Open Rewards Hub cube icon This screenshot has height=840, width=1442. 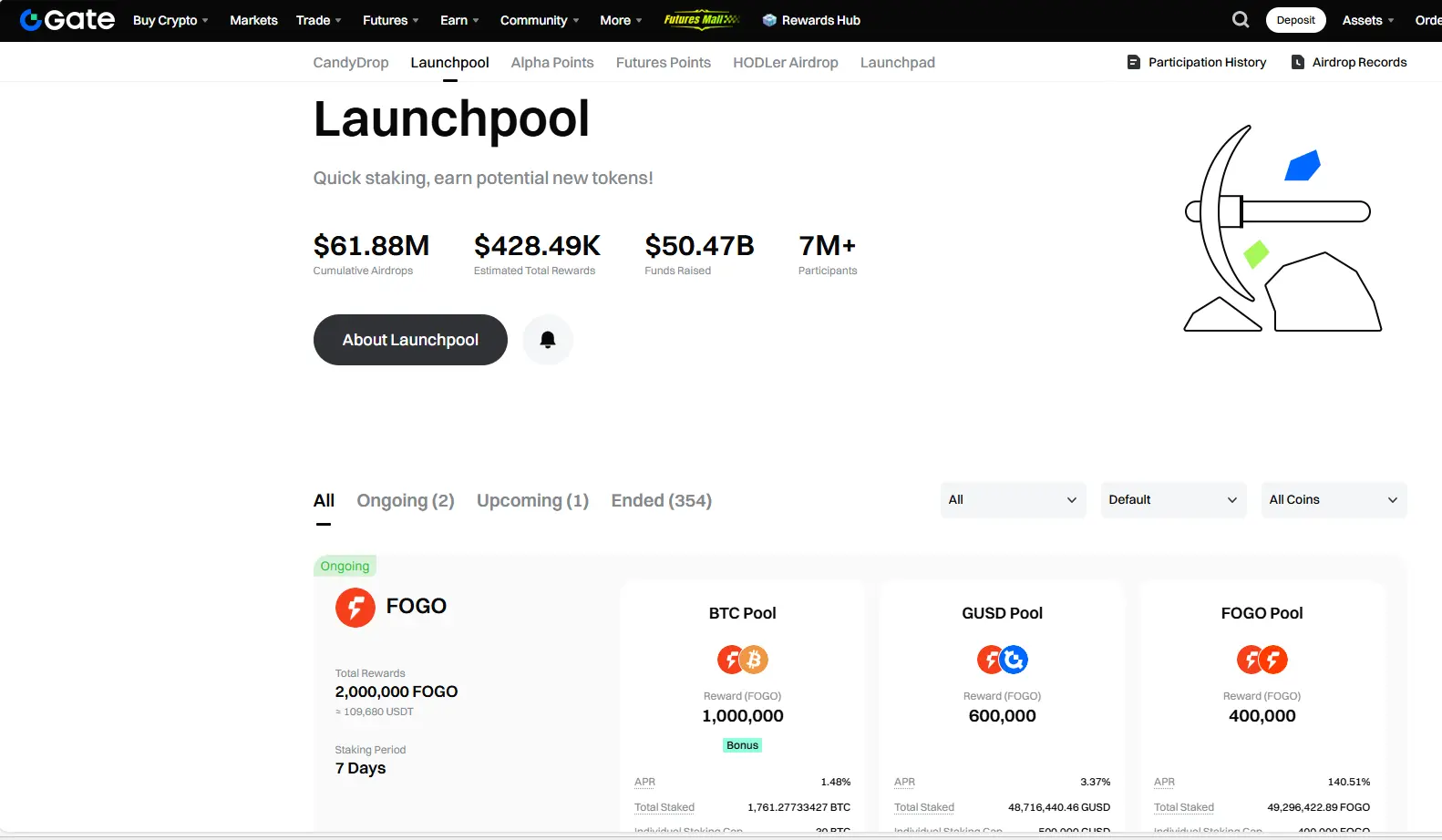(x=769, y=20)
